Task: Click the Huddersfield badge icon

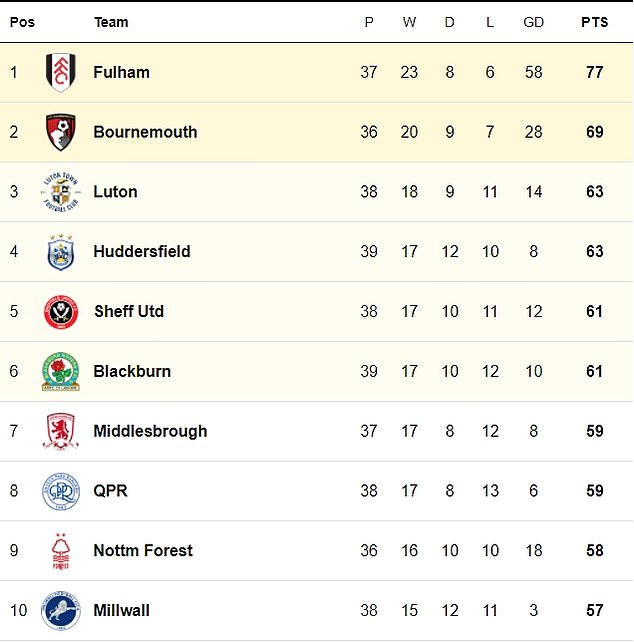Action: [61, 252]
